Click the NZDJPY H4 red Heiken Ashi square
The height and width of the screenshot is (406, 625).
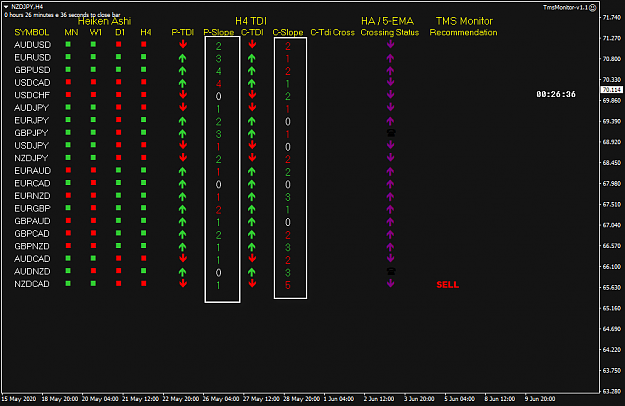(x=143, y=157)
